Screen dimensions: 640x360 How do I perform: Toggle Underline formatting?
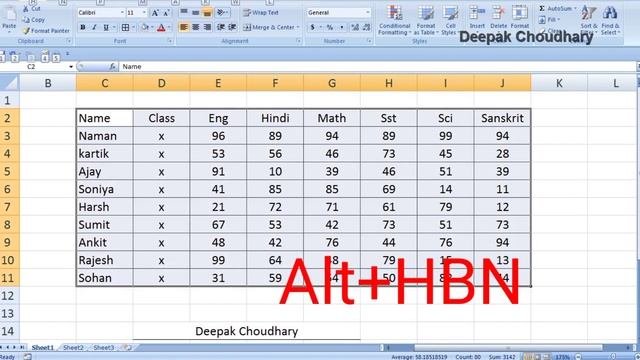pos(106,27)
